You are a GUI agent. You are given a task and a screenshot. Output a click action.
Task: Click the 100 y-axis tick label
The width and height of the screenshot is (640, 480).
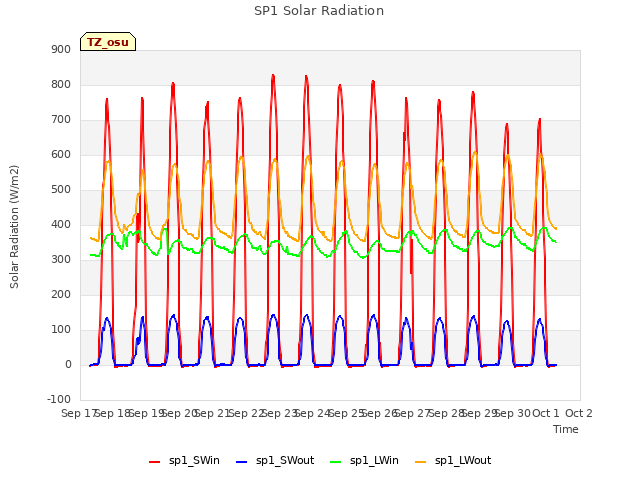pos(61,329)
